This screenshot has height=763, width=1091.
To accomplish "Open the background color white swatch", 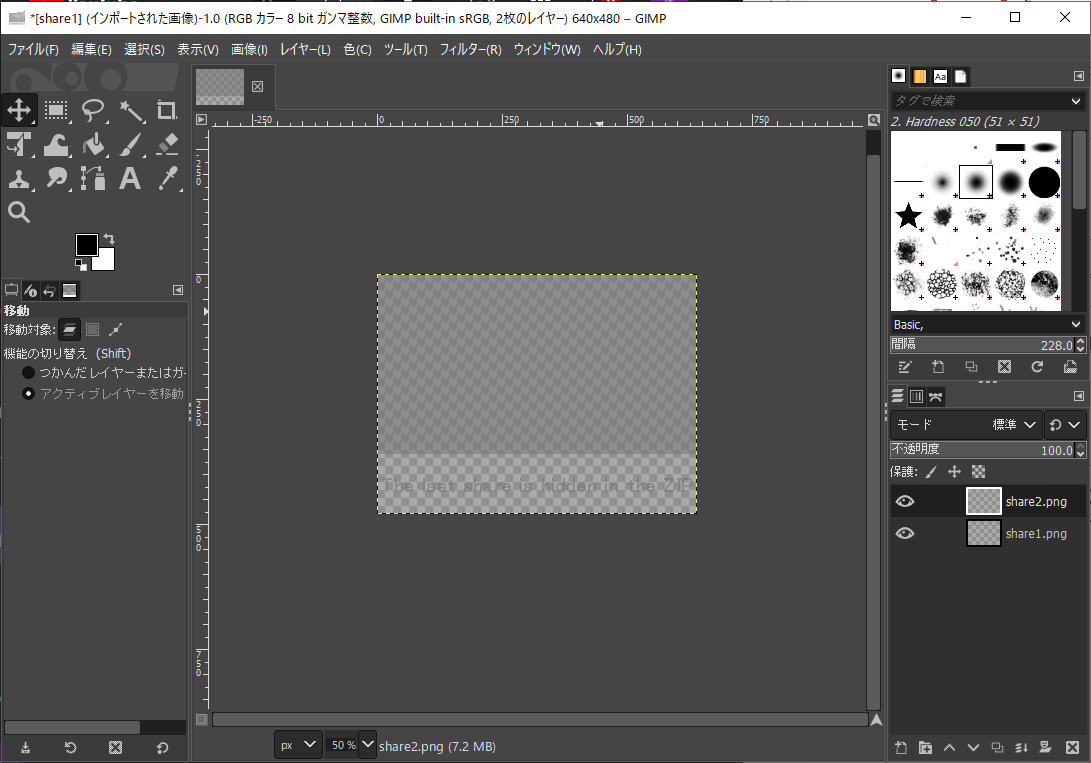I will 106,262.
